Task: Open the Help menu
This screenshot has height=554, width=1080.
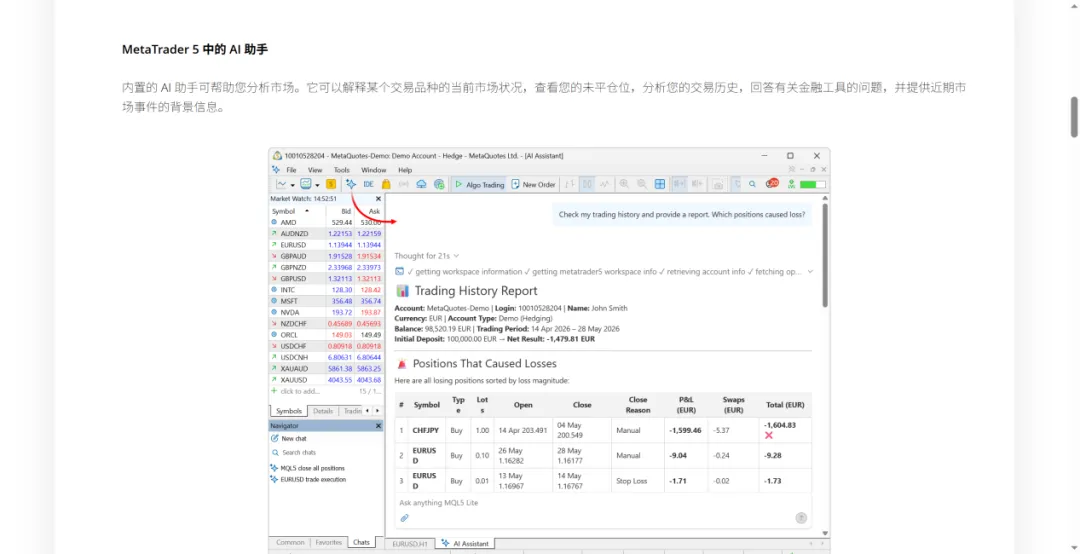Action: click(x=405, y=170)
